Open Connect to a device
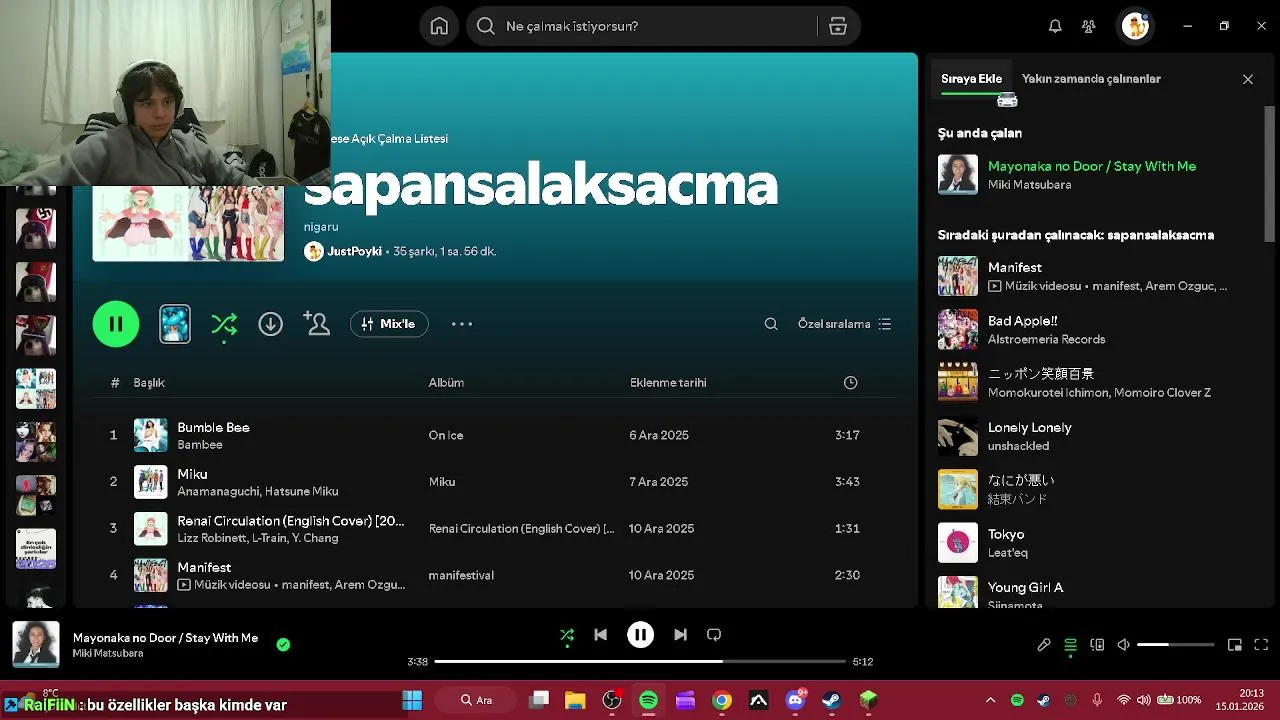The image size is (1280, 720). [x=1097, y=645]
